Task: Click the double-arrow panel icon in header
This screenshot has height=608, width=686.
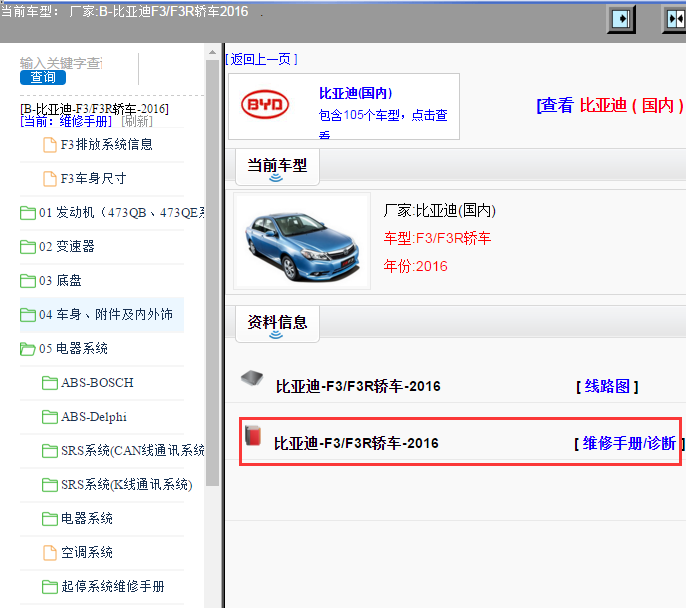Action: coord(675,19)
